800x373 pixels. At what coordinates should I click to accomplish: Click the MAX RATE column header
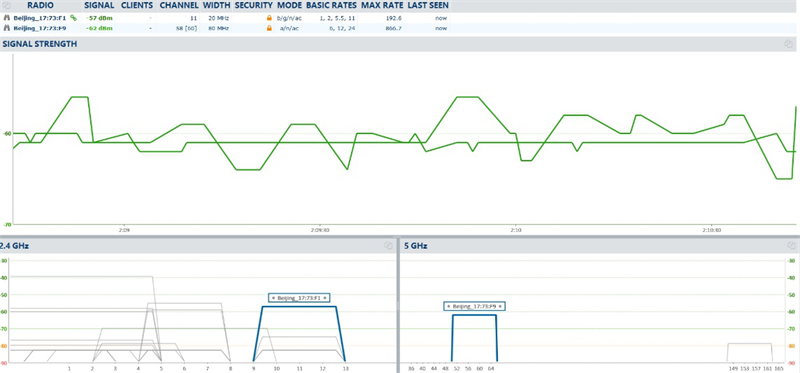click(382, 6)
